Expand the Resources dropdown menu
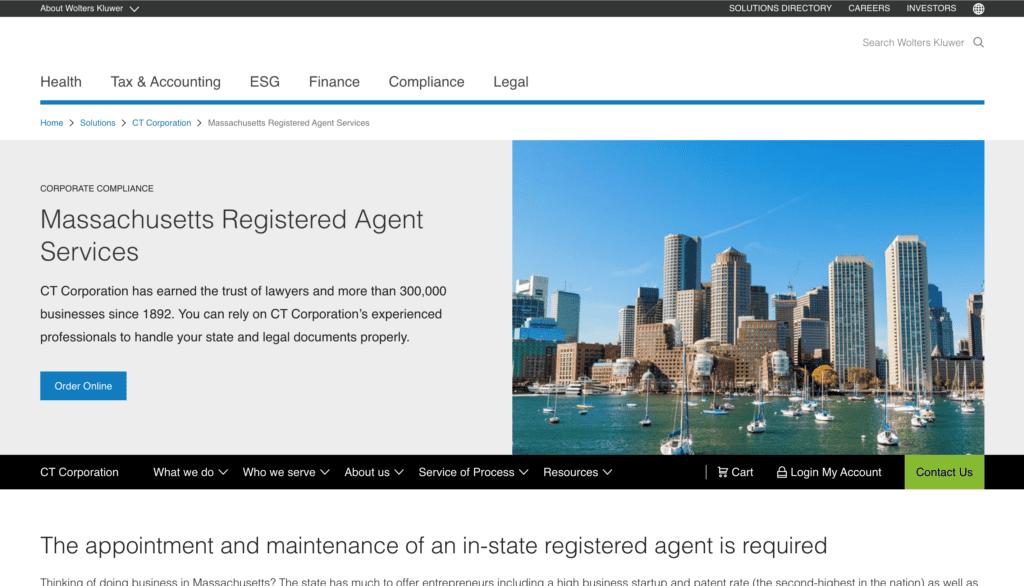This screenshot has height=586, width=1024. coord(577,472)
